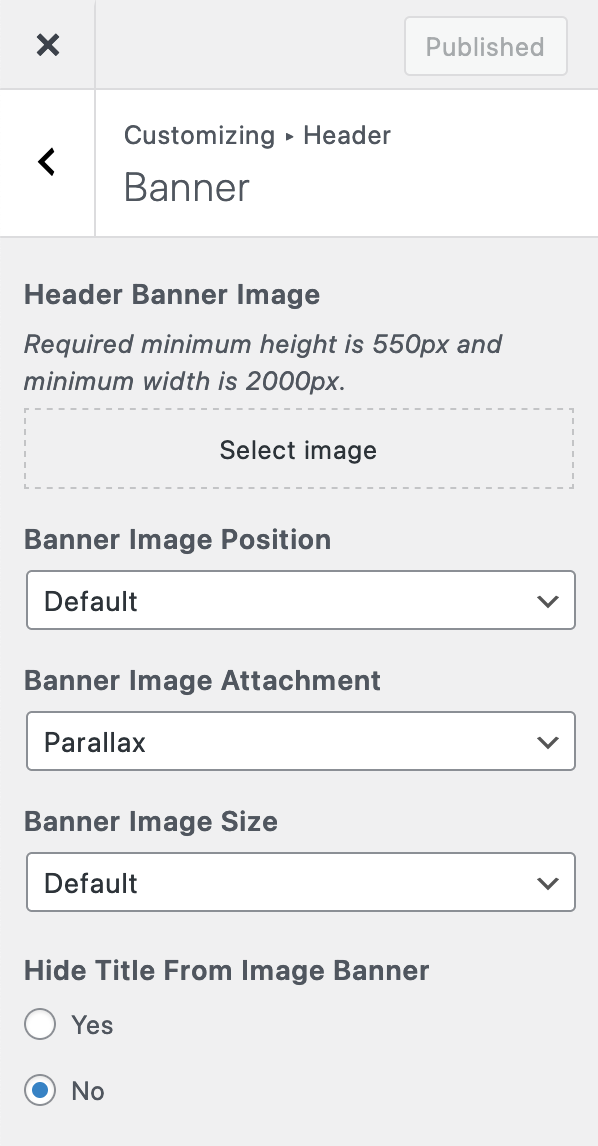Click the chevron arrow on the Parallax select
The width and height of the screenshot is (598, 1146).
tap(548, 742)
